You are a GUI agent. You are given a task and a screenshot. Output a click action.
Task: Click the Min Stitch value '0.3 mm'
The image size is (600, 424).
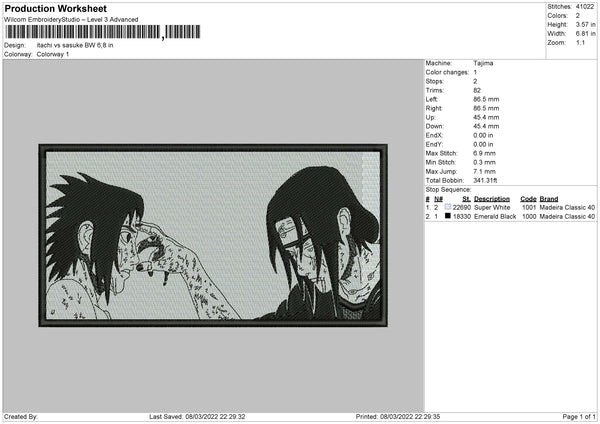pyautogui.click(x=484, y=162)
